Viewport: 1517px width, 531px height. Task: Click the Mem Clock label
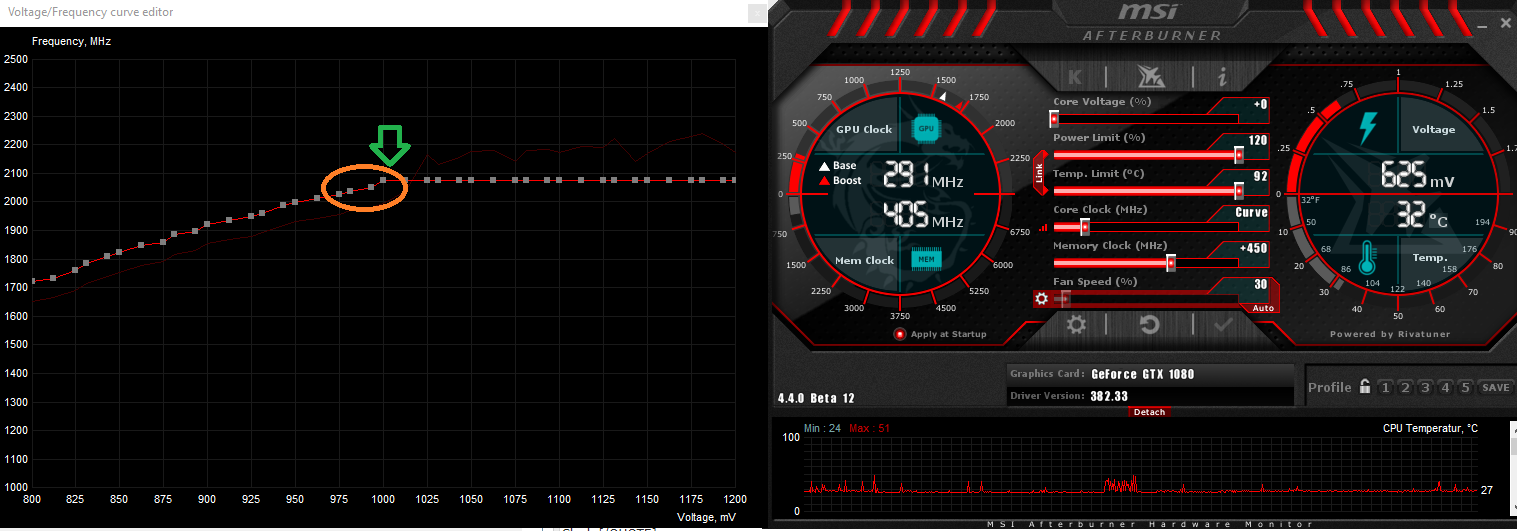tap(864, 261)
